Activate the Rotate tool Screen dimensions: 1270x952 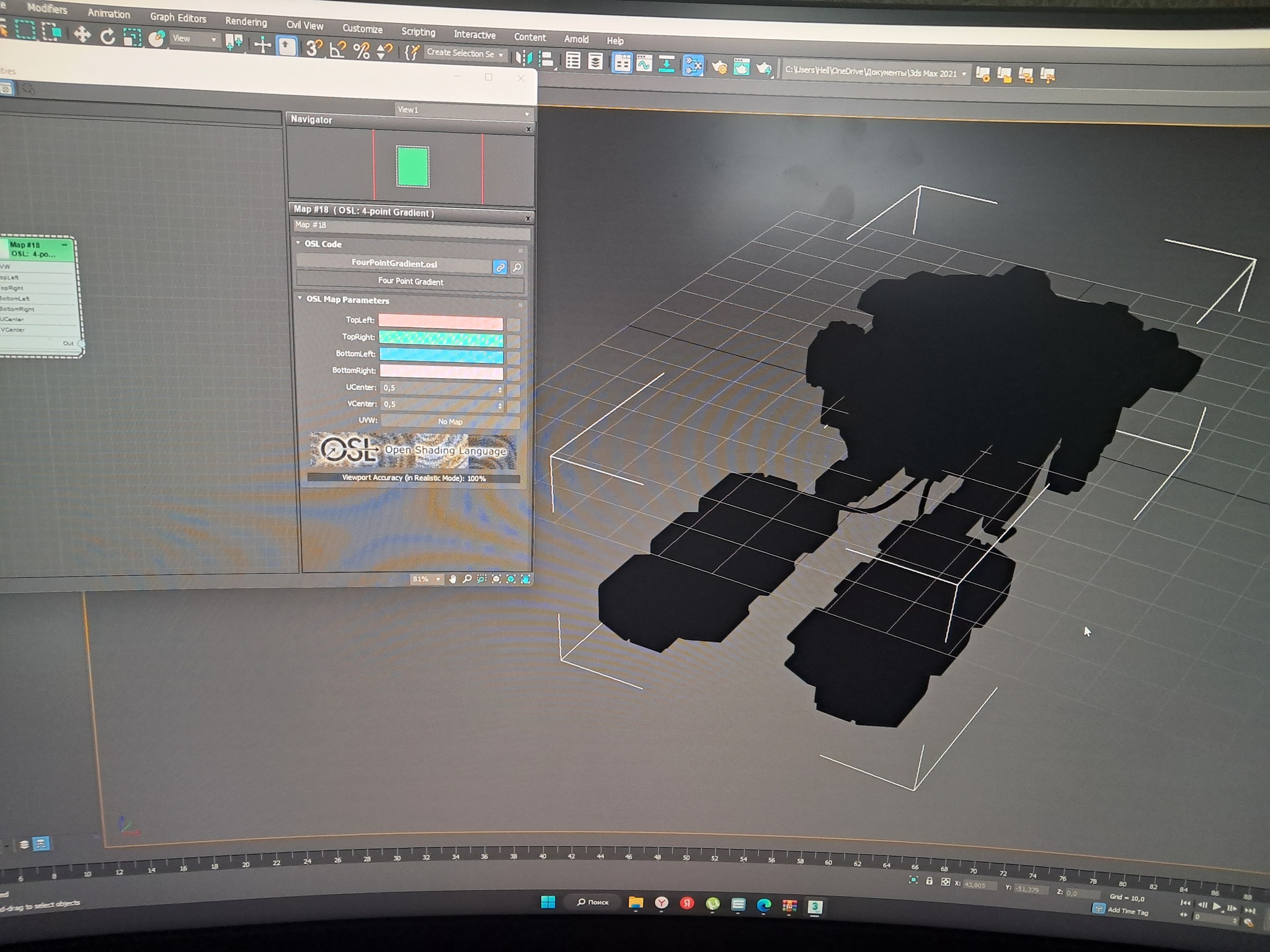107,36
